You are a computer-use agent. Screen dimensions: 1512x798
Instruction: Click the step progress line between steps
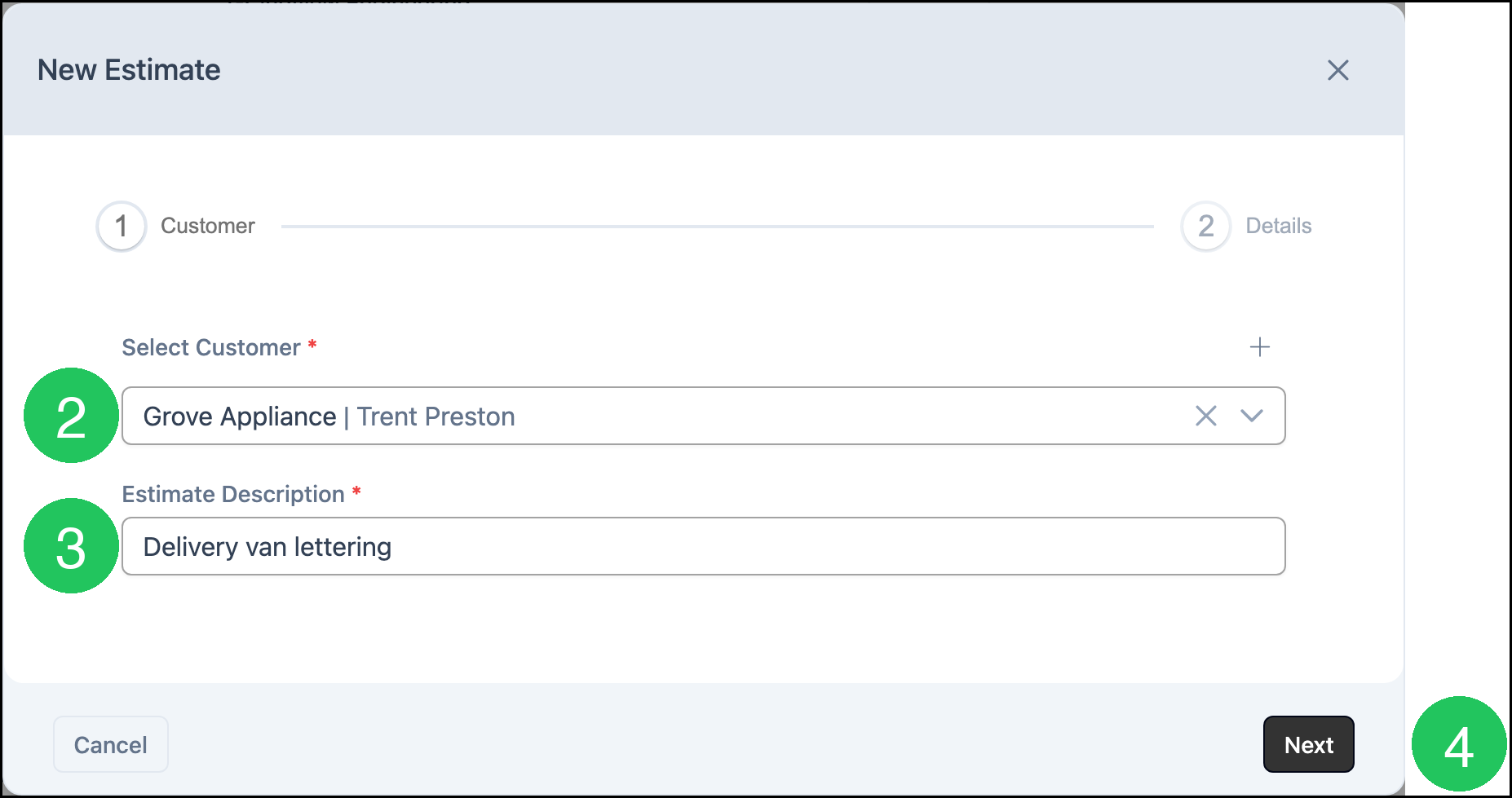[x=718, y=227]
